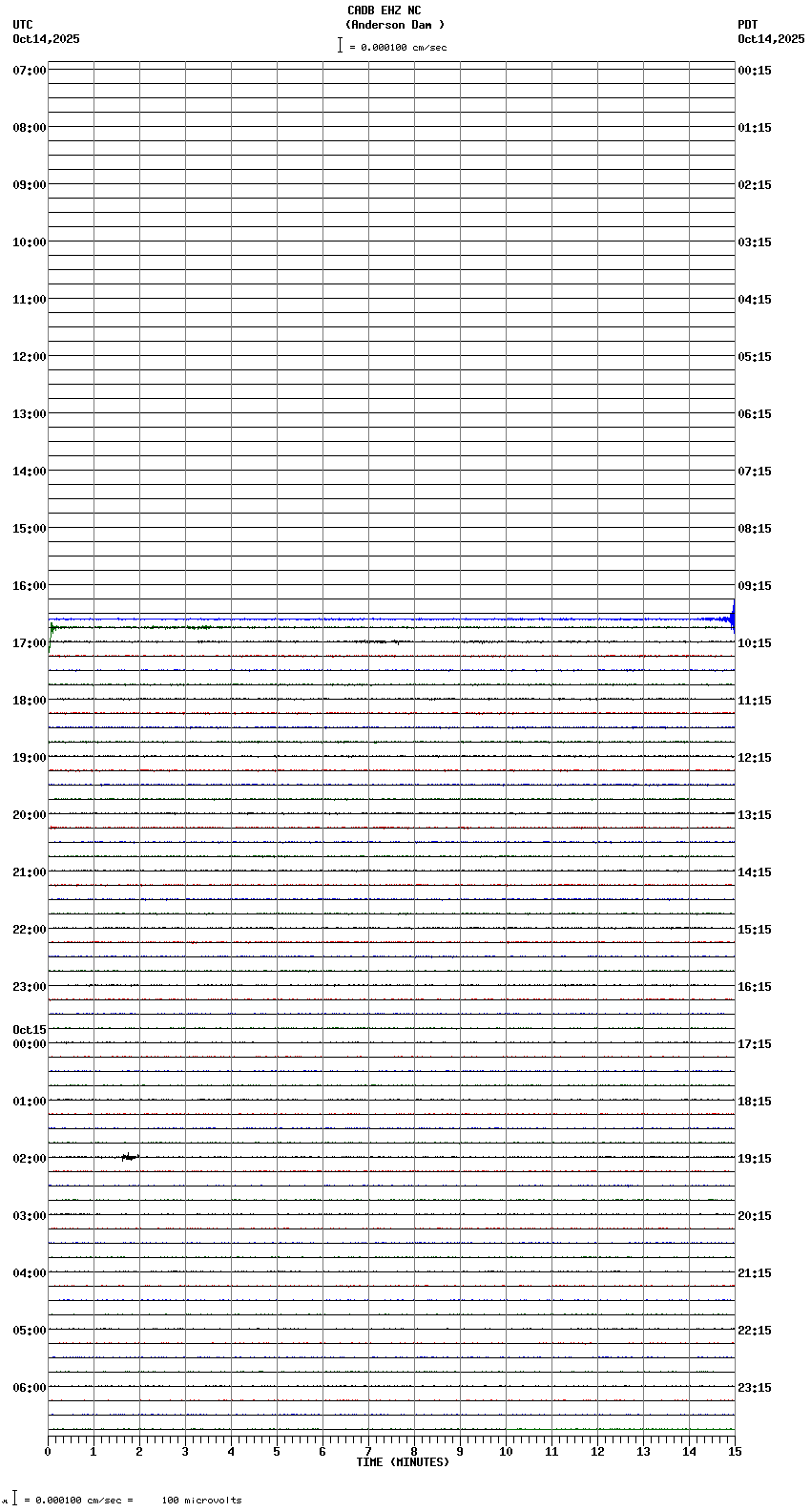Click the green trace onset after the blue line
Viewport: 811px width, 1512px height.
[x=52, y=629]
